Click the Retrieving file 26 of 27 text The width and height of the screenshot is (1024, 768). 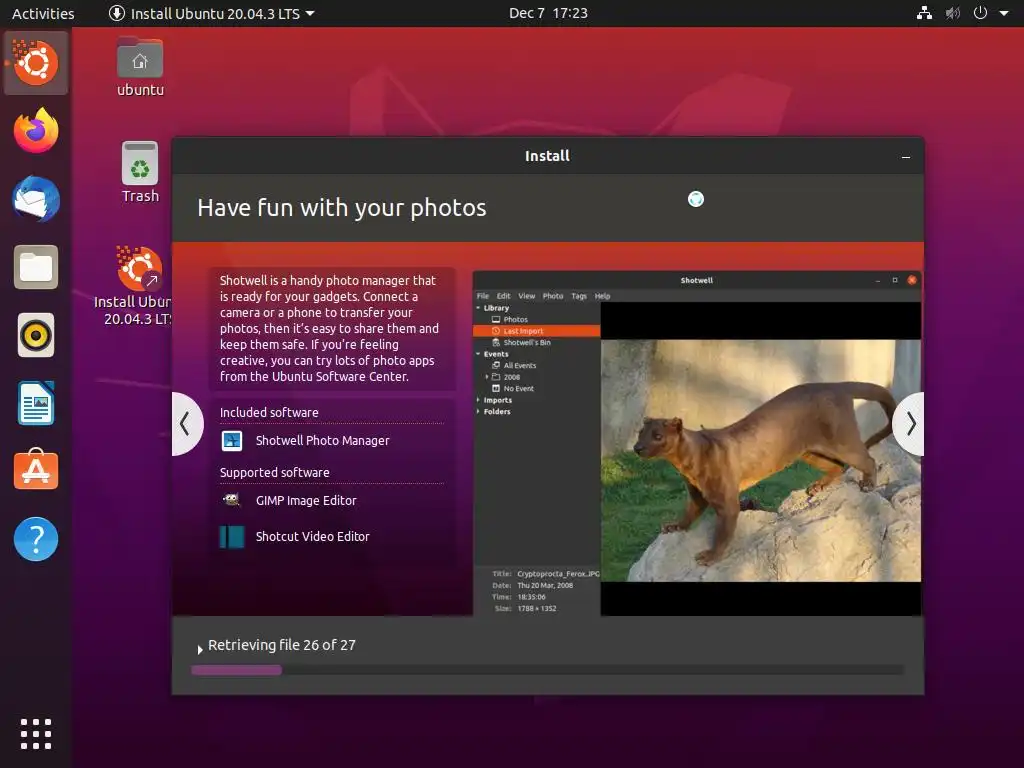coord(281,645)
